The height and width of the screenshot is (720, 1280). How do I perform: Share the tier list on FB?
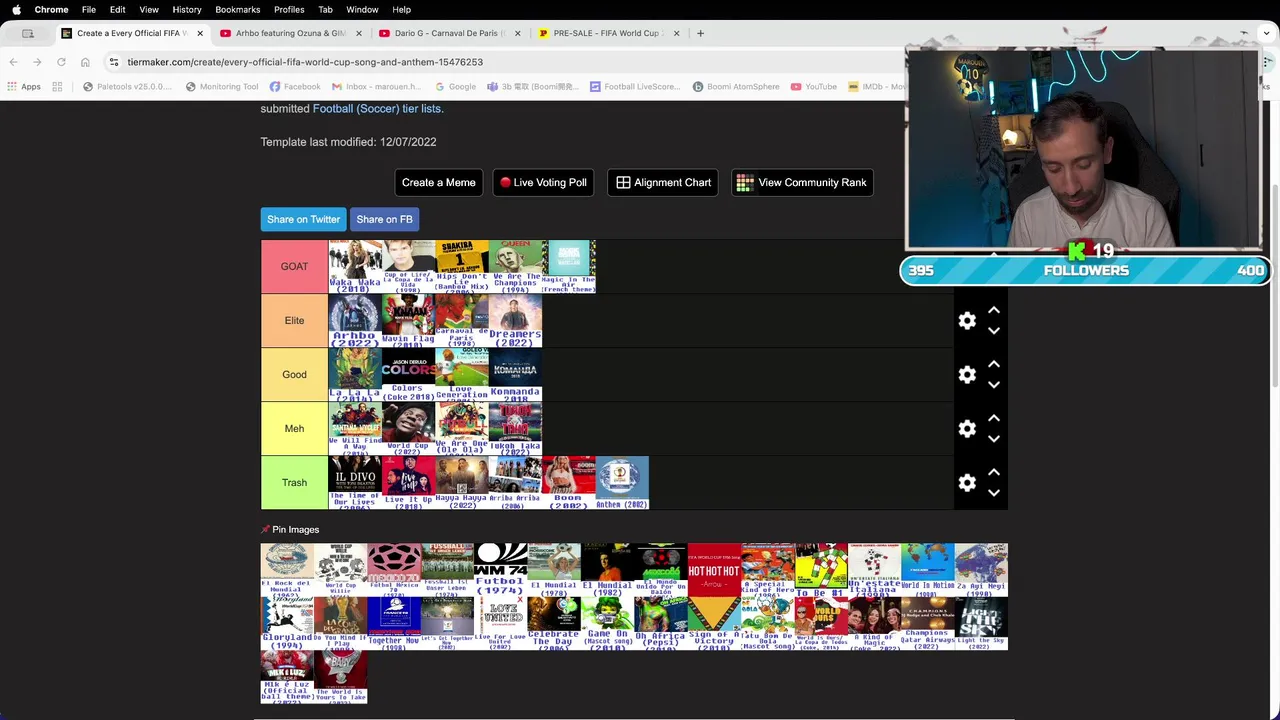(x=384, y=219)
